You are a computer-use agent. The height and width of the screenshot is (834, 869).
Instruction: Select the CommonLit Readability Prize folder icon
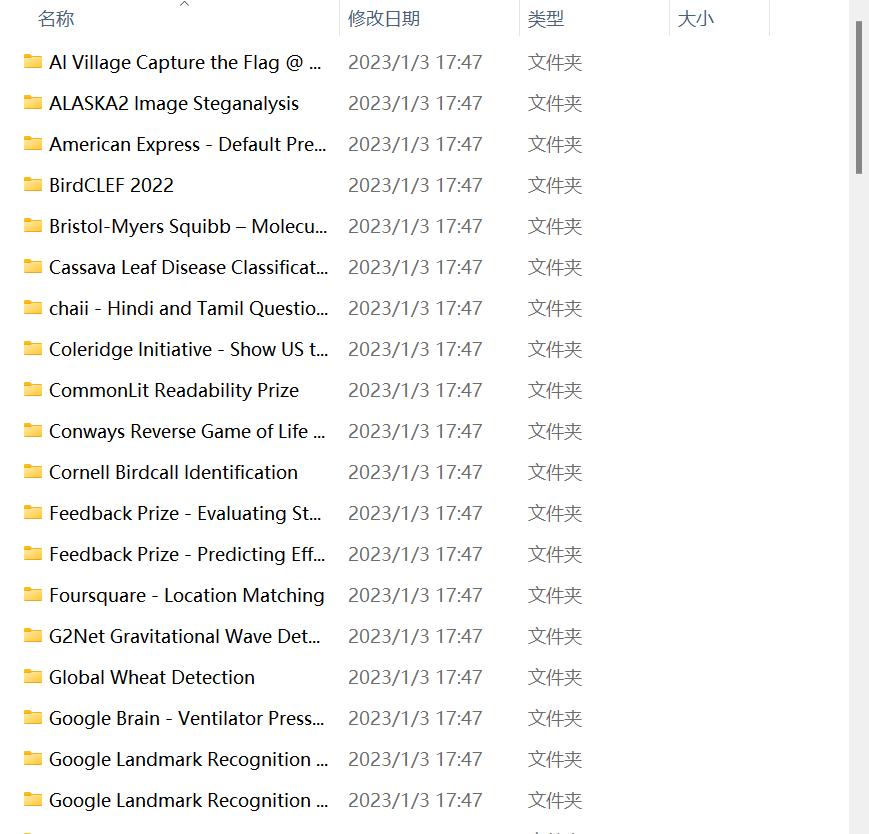[33, 389]
